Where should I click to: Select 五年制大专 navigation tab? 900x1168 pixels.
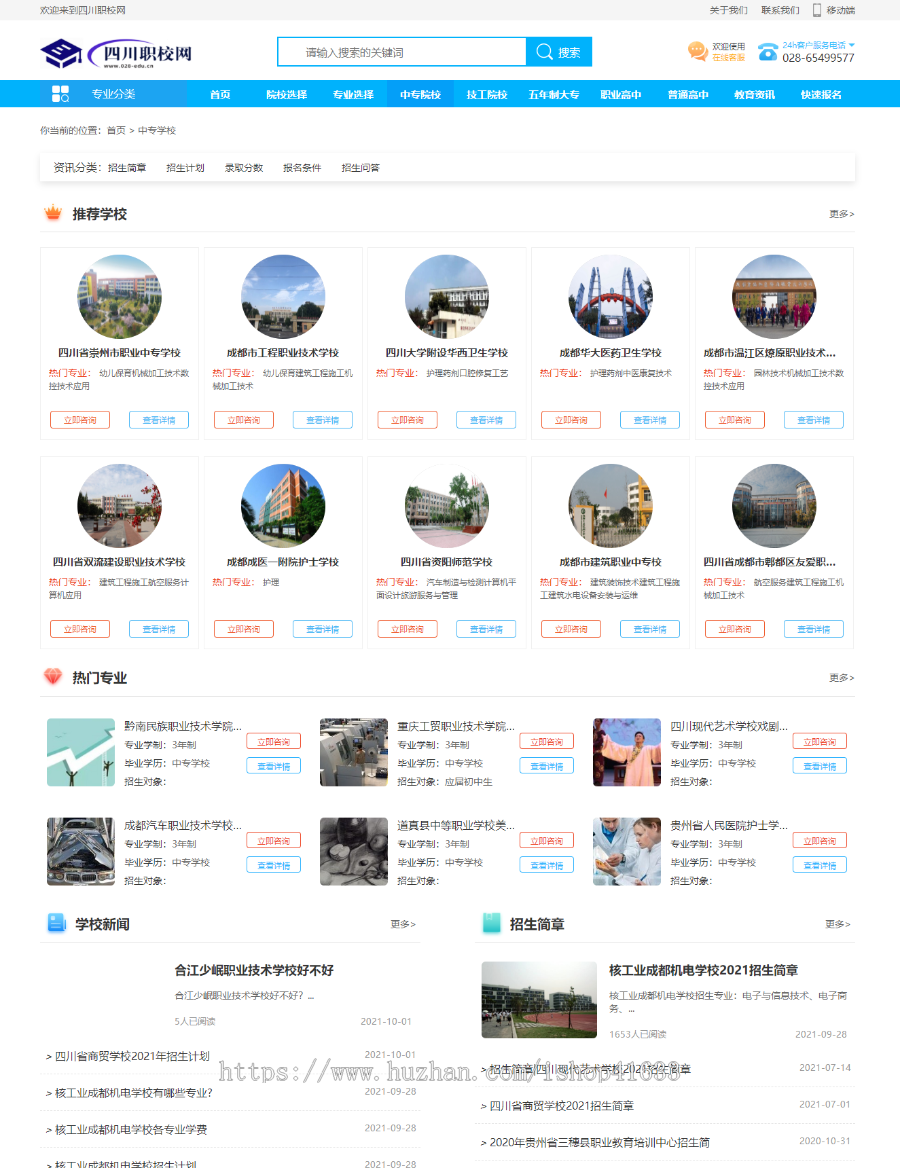(x=554, y=95)
